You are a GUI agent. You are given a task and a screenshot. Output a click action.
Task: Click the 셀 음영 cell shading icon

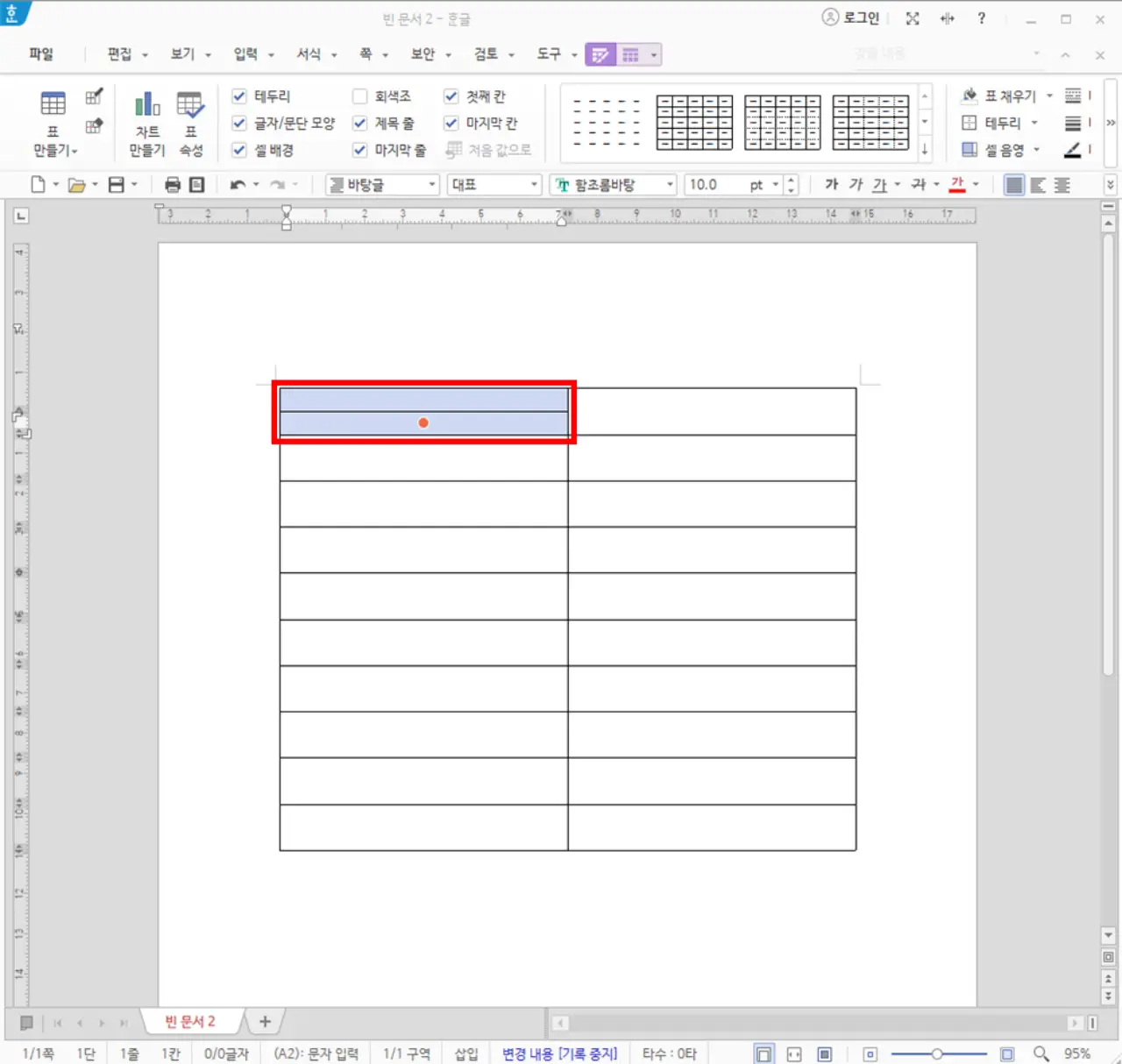click(969, 150)
